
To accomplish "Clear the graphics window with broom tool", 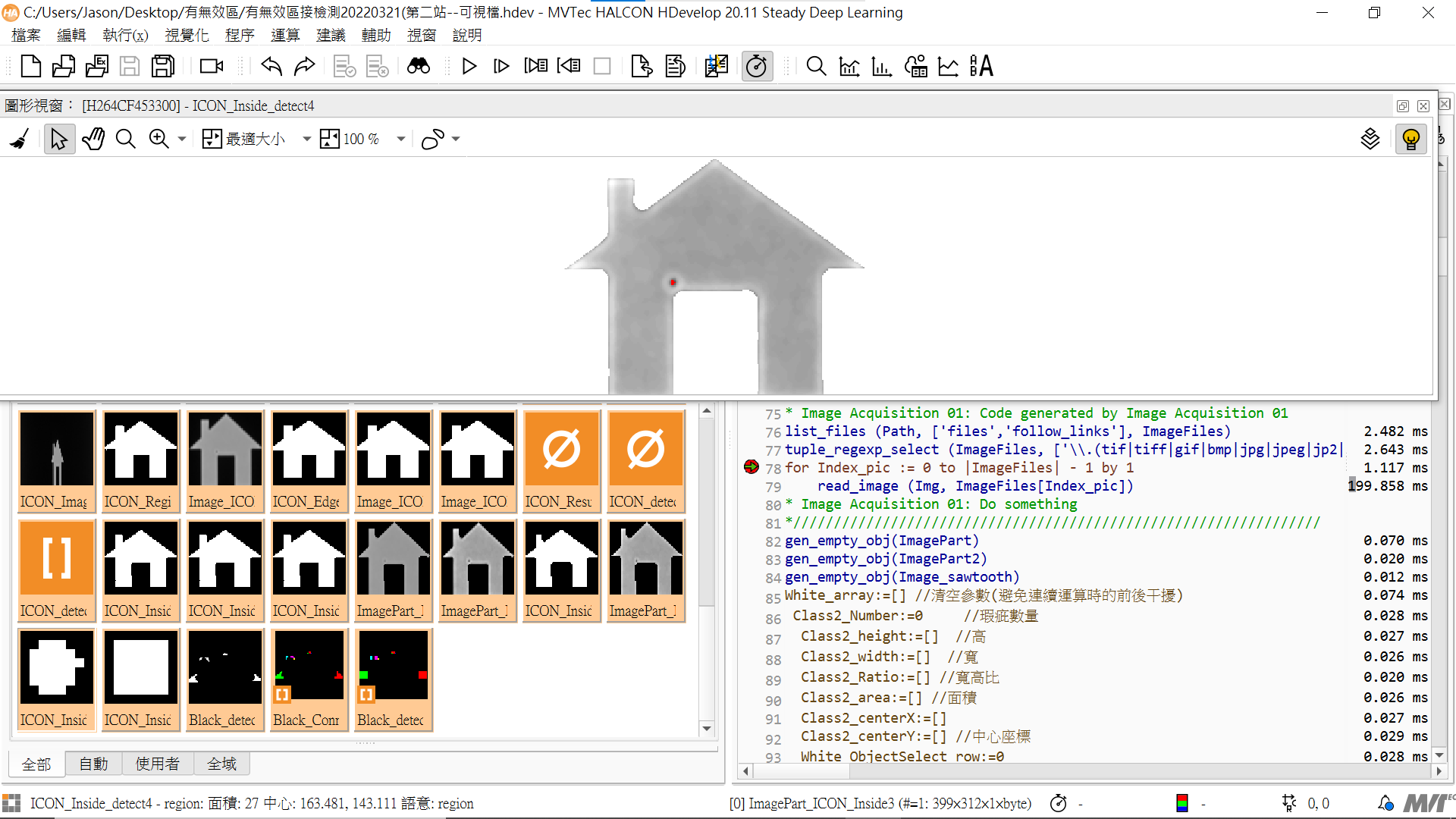I will [x=17, y=139].
